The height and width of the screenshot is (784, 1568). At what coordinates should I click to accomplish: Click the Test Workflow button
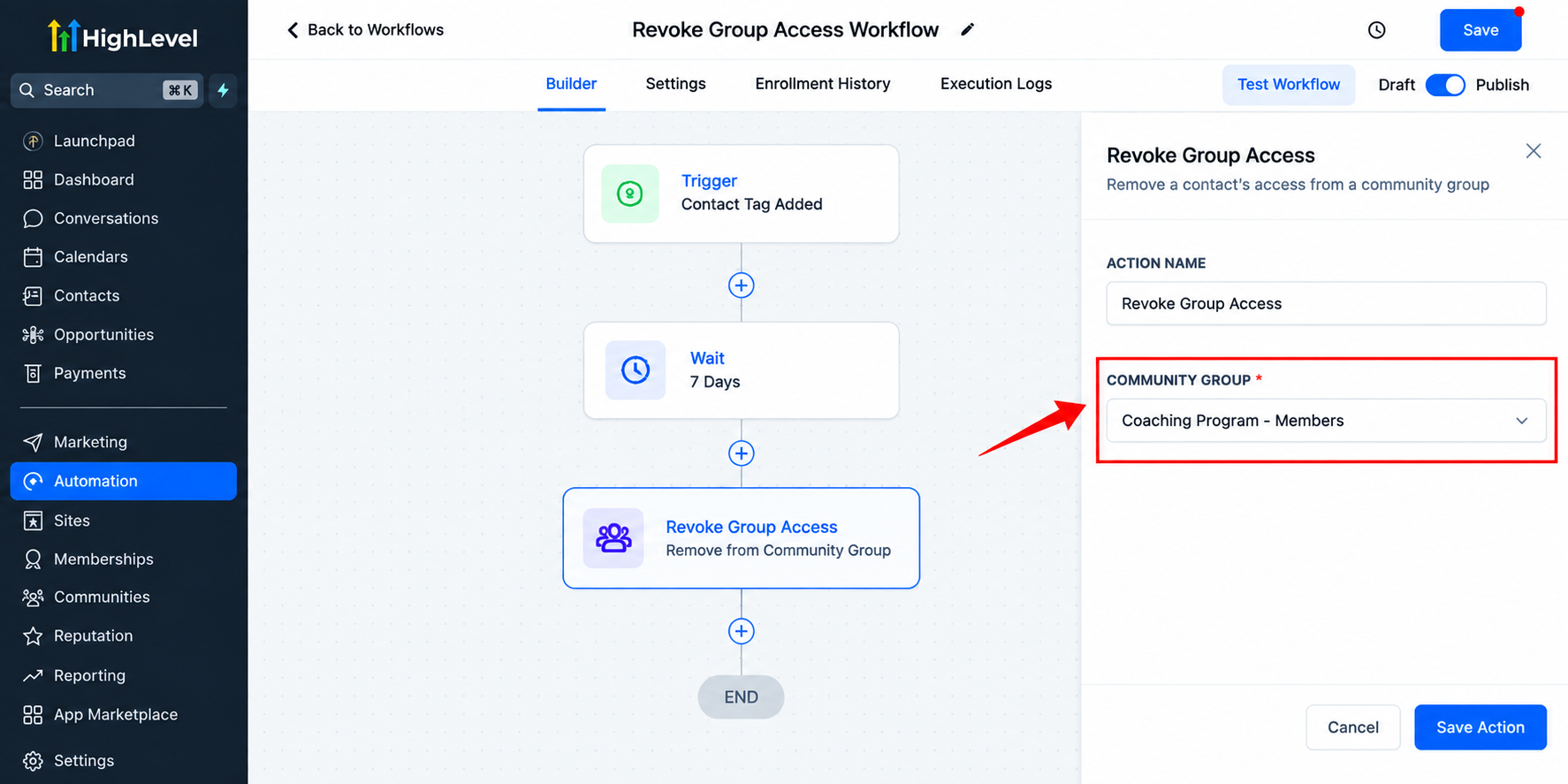[x=1289, y=85]
